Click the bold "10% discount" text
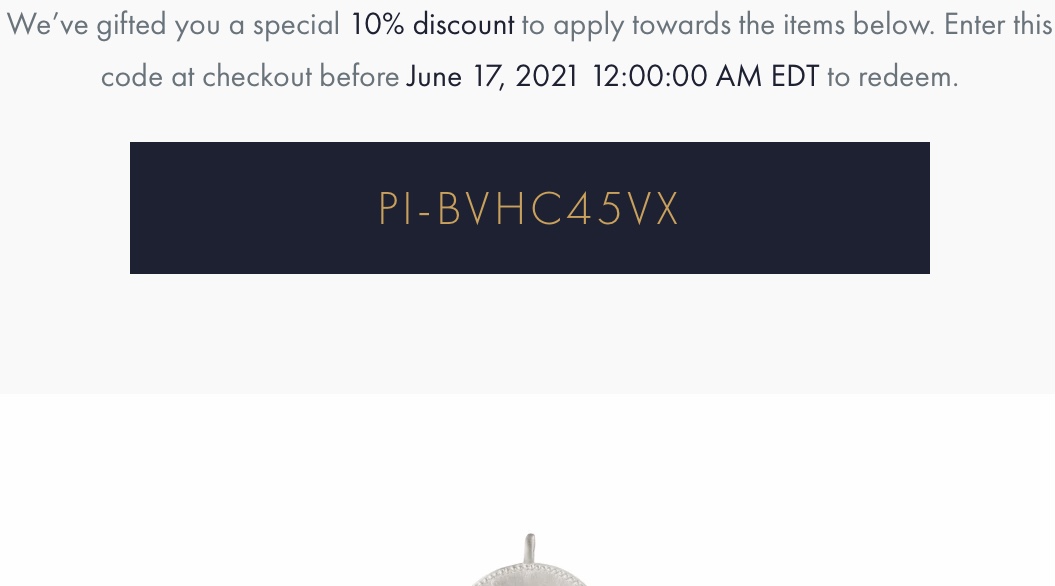Image resolution: width=1055 pixels, height=586 pixels. [432, 25]
